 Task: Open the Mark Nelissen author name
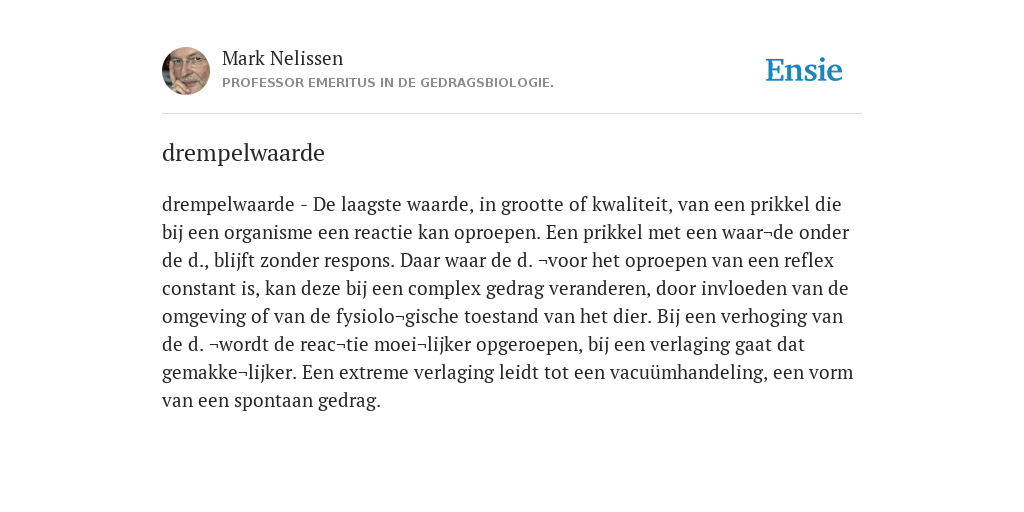click(282, 59)
